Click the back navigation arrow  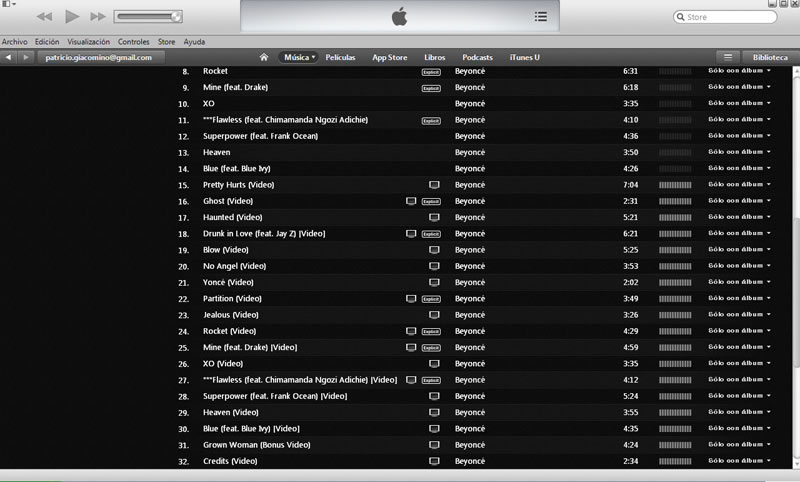point(9,57)
